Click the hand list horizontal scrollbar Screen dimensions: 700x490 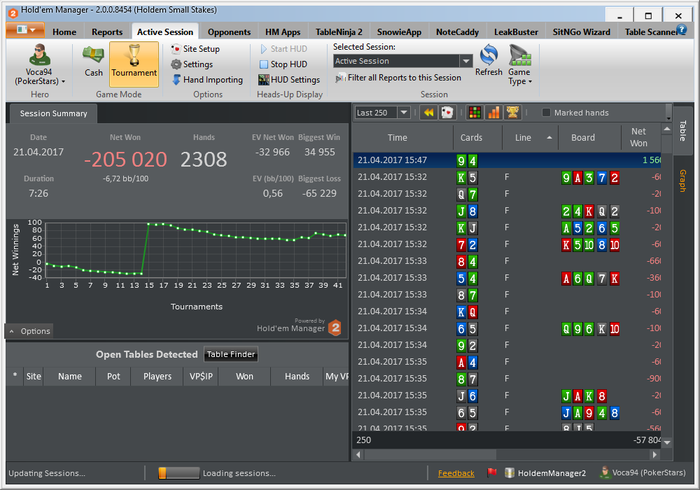429,455
